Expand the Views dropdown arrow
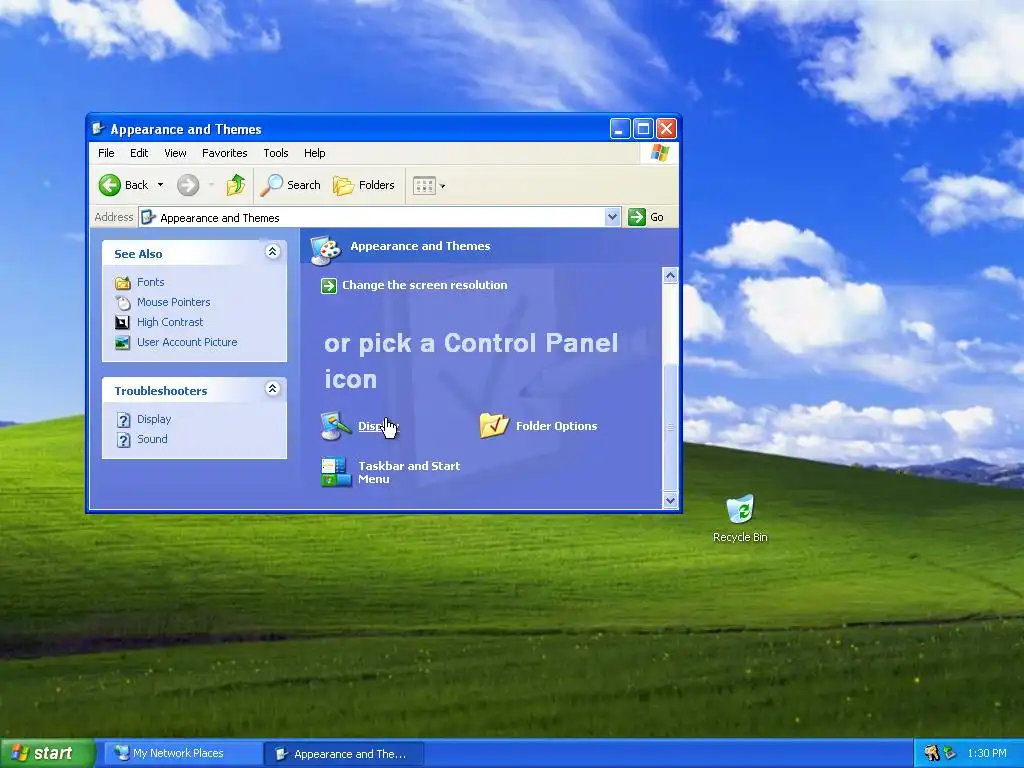This screenshot has width=1024, height=768. [443, 186]
